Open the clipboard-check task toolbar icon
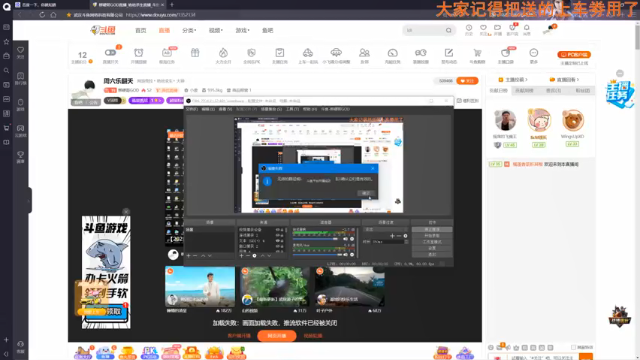The image size is (640, 360). coord(280,53)
